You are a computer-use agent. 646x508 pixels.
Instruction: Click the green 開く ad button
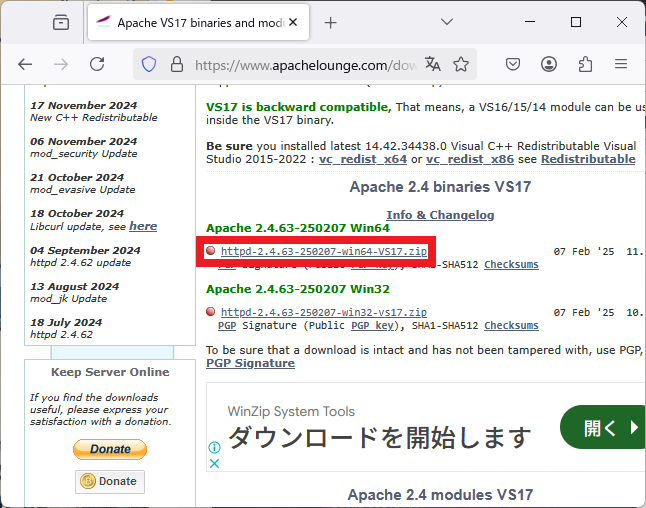coord(603,427)
